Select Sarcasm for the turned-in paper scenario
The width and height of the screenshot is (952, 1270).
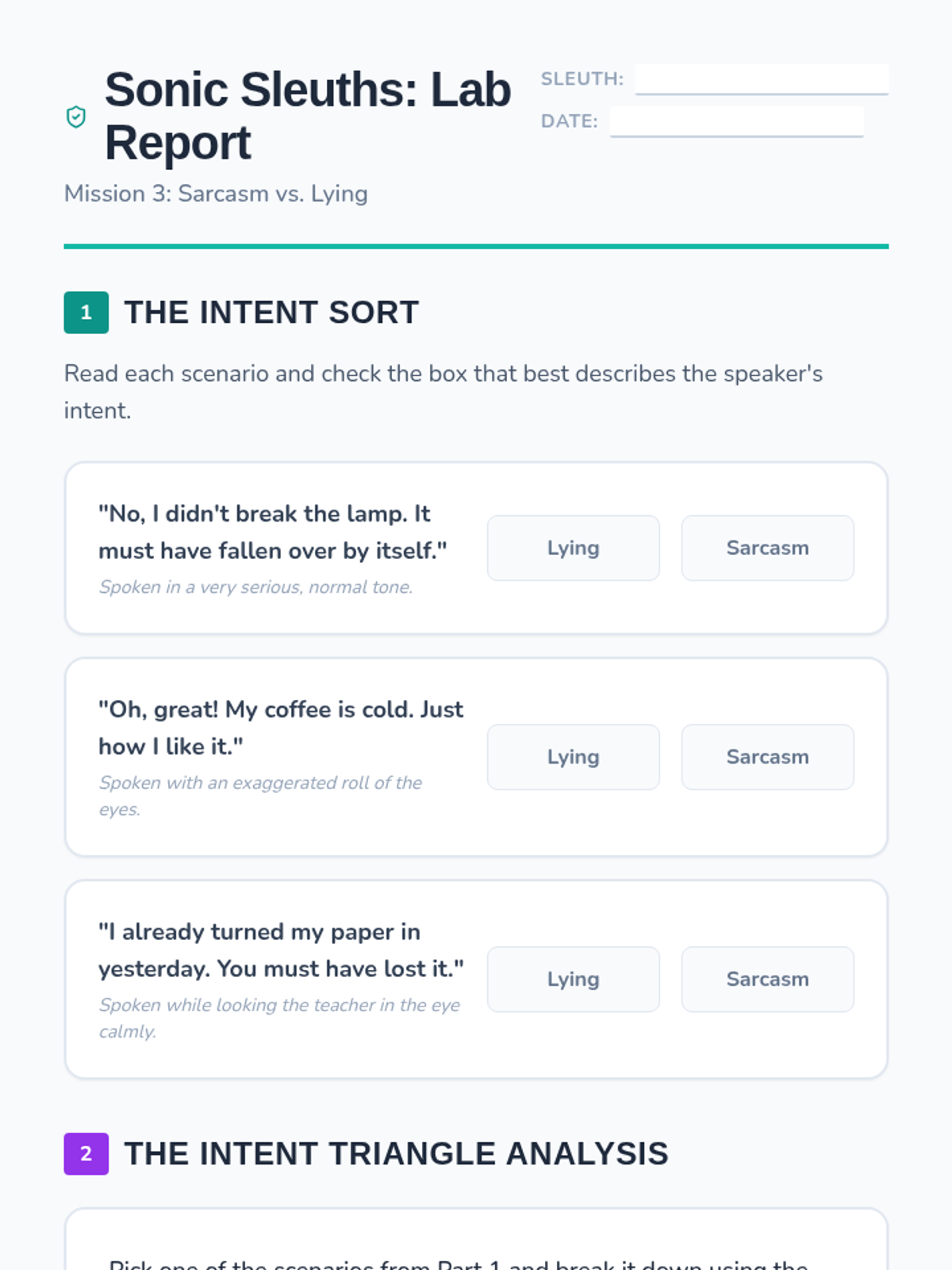click(767, 979)
